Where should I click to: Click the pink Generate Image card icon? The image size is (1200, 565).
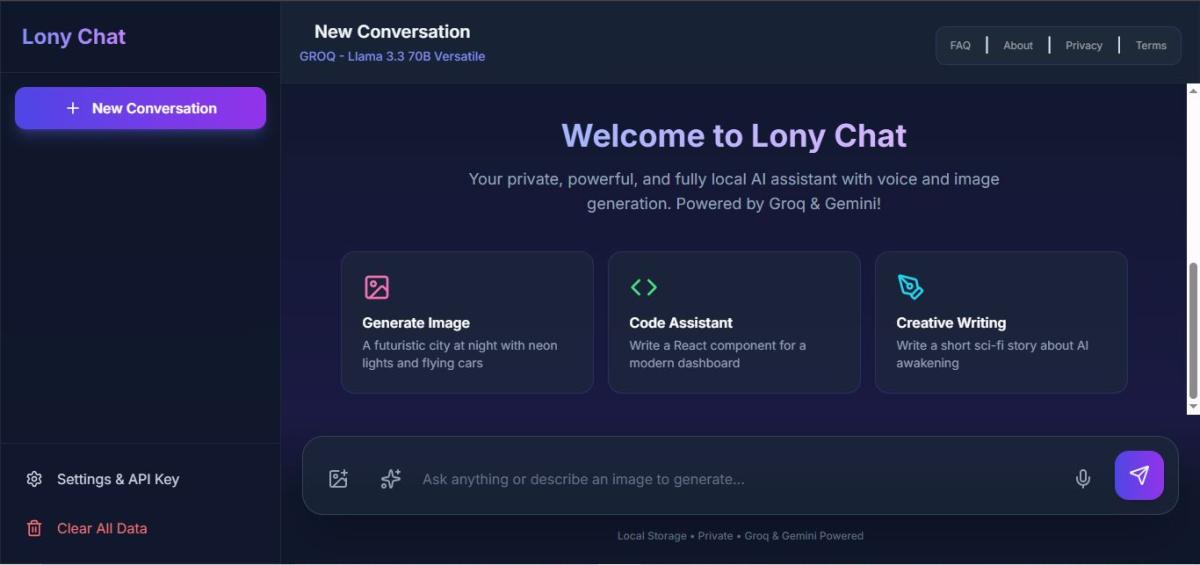click(x=376, y=288)
